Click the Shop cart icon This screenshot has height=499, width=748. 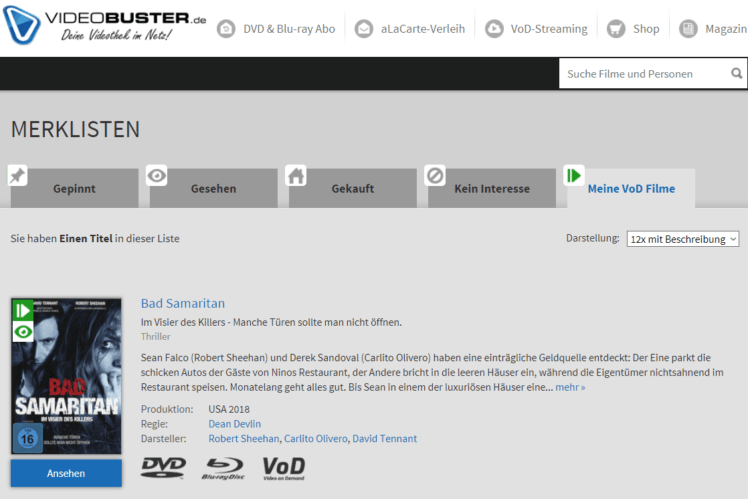point(616,29)
